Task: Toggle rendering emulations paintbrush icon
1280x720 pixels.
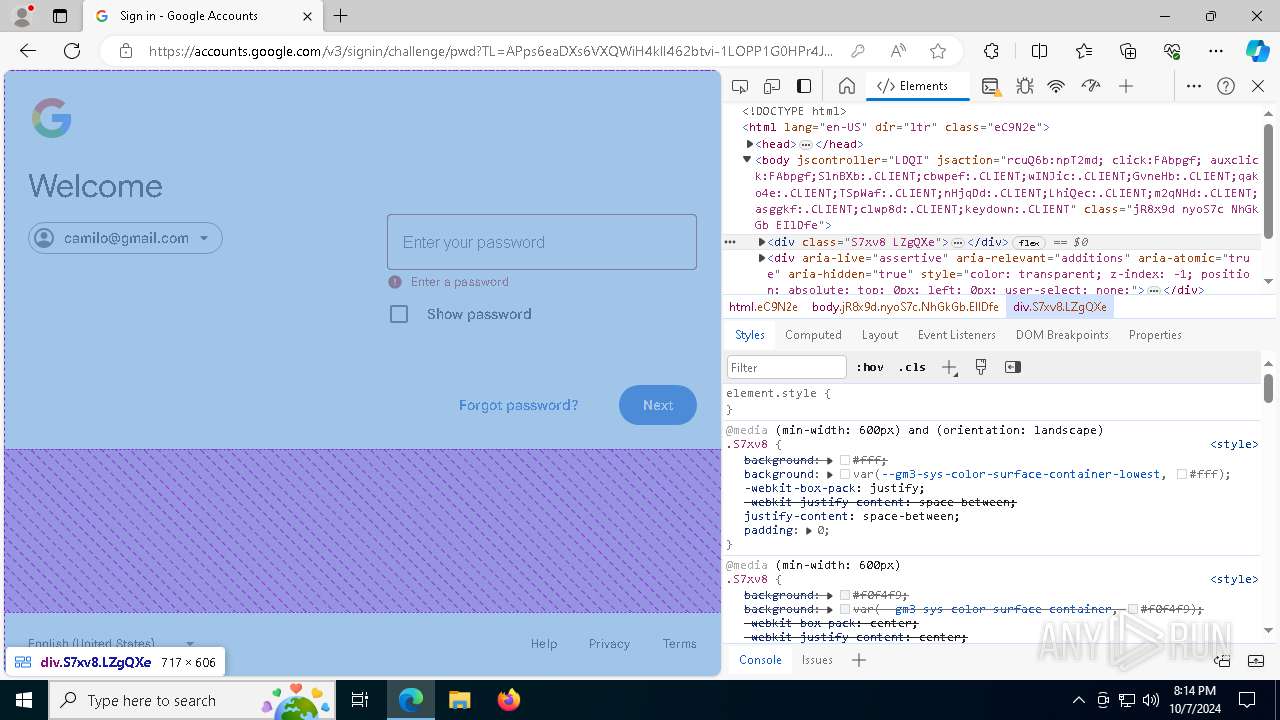Action: click(981, 367)
